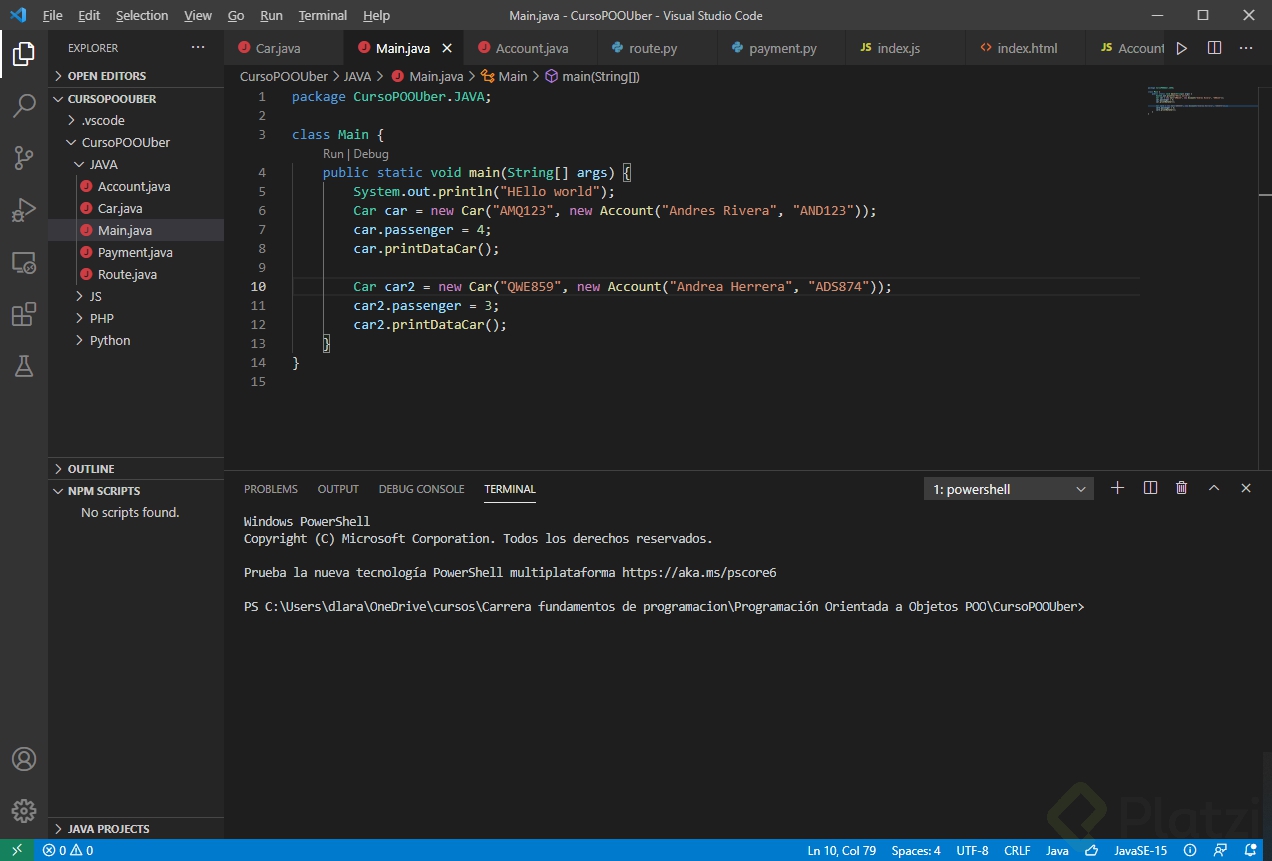Open the Source Control view
This screenshot has height=861, width=1272.
pyautogui.click(x=24, y=158)
